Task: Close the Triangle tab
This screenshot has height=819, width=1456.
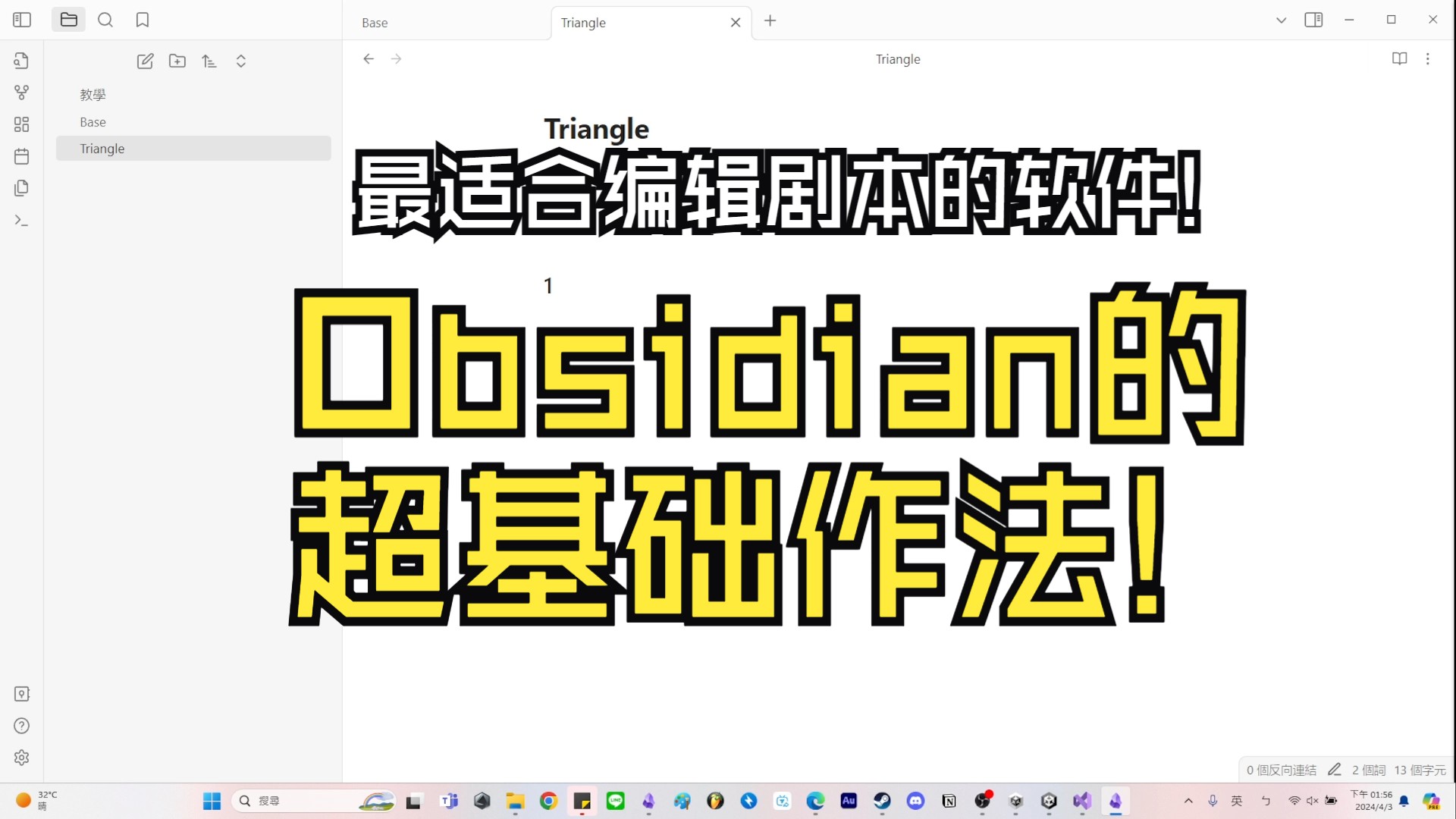Action: click(x=736, y=23)
